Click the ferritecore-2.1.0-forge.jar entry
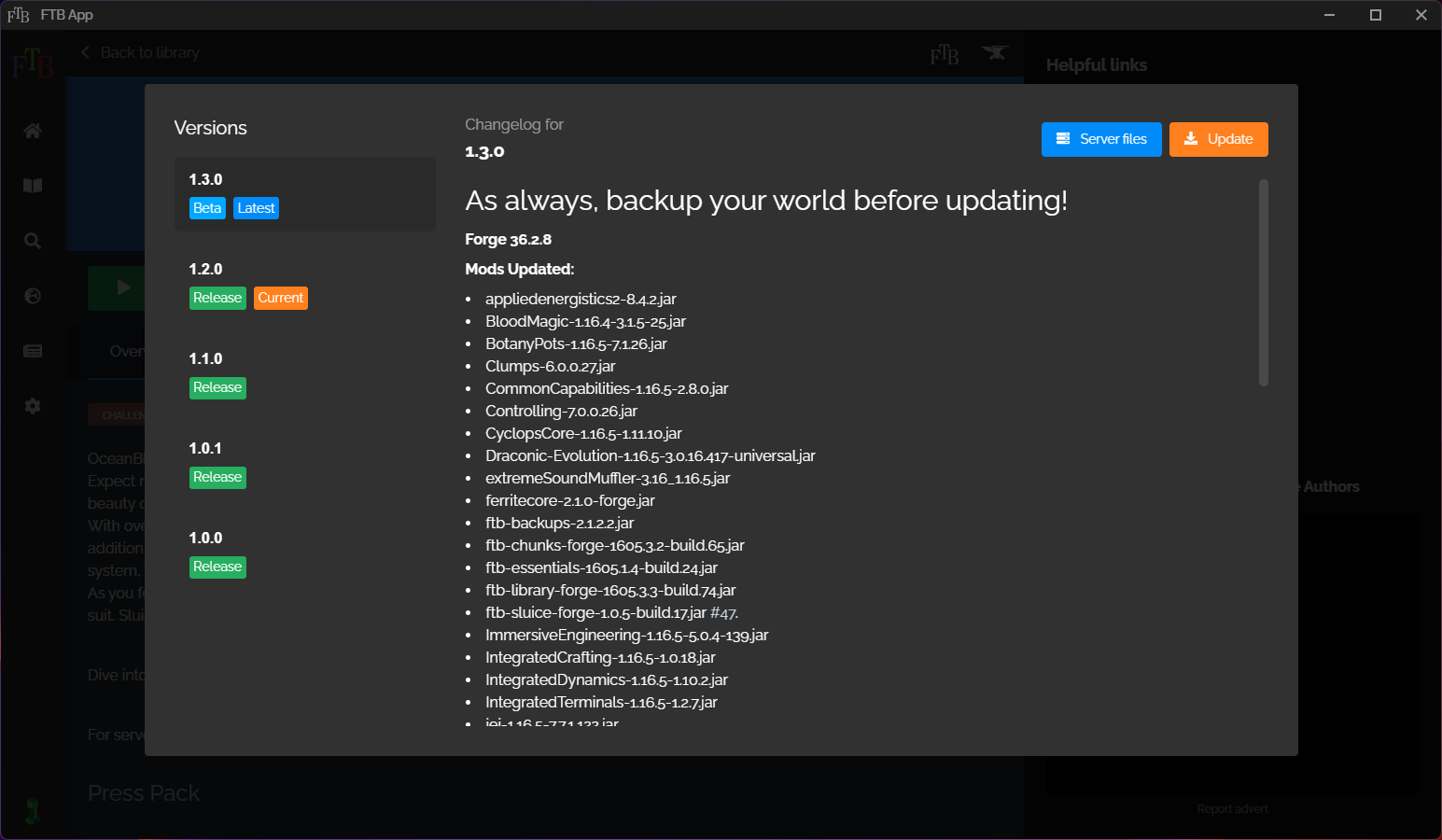Image resolution: width=1442 pixels, height=840 pixels. point(570,501)
